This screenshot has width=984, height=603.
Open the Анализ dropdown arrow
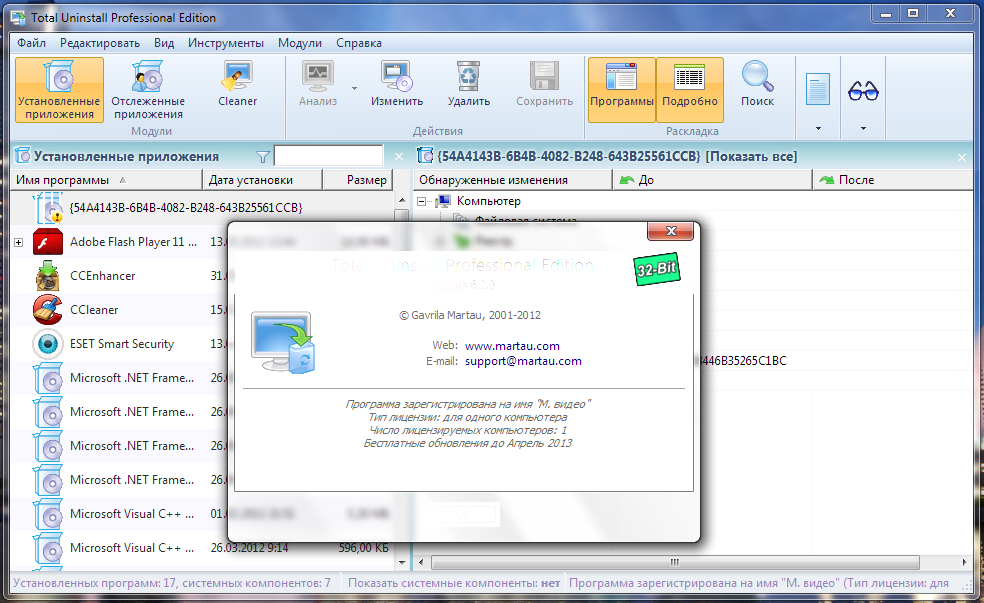pos(354,88)
